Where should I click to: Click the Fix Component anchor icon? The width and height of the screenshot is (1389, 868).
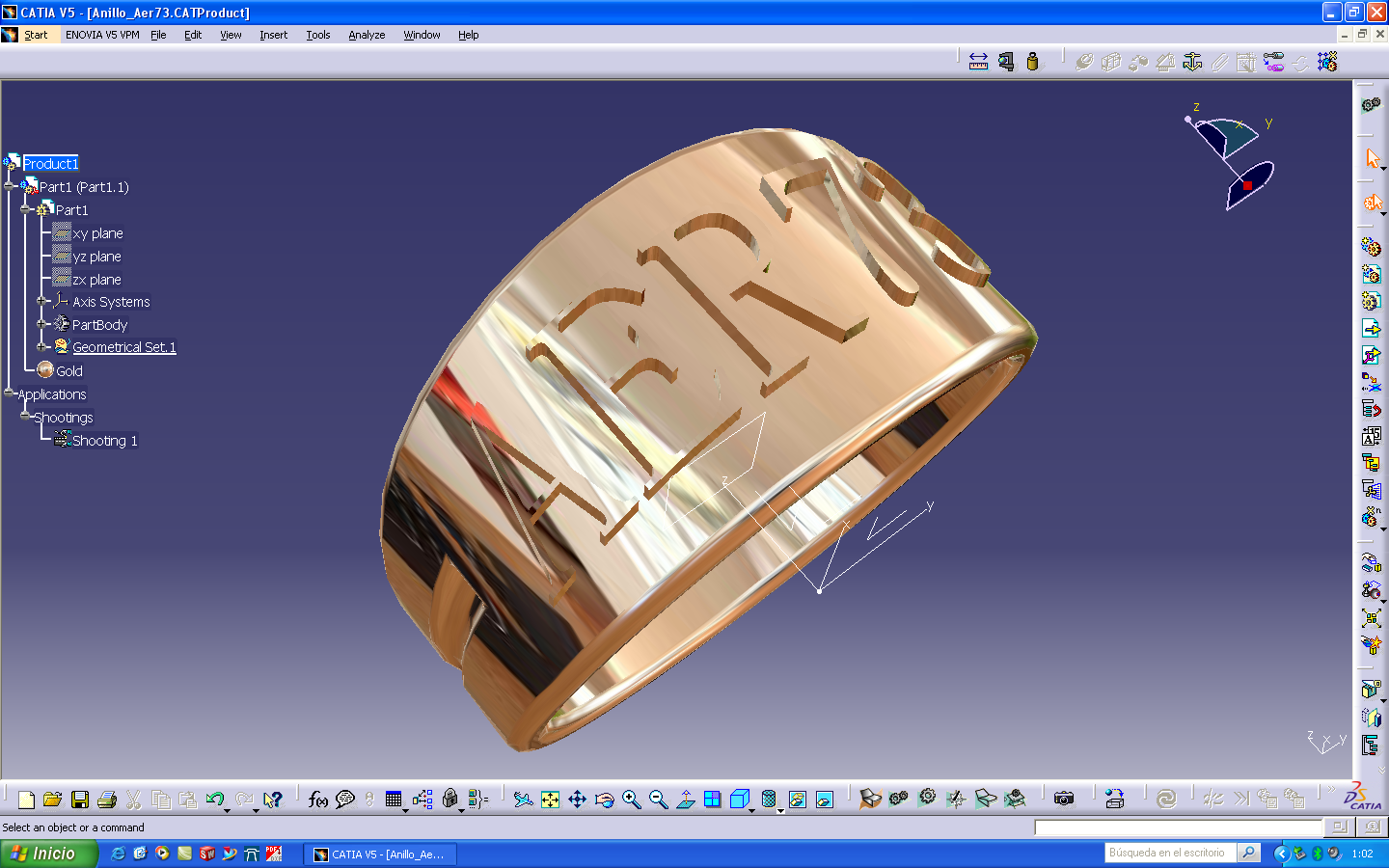(1192, 62)
